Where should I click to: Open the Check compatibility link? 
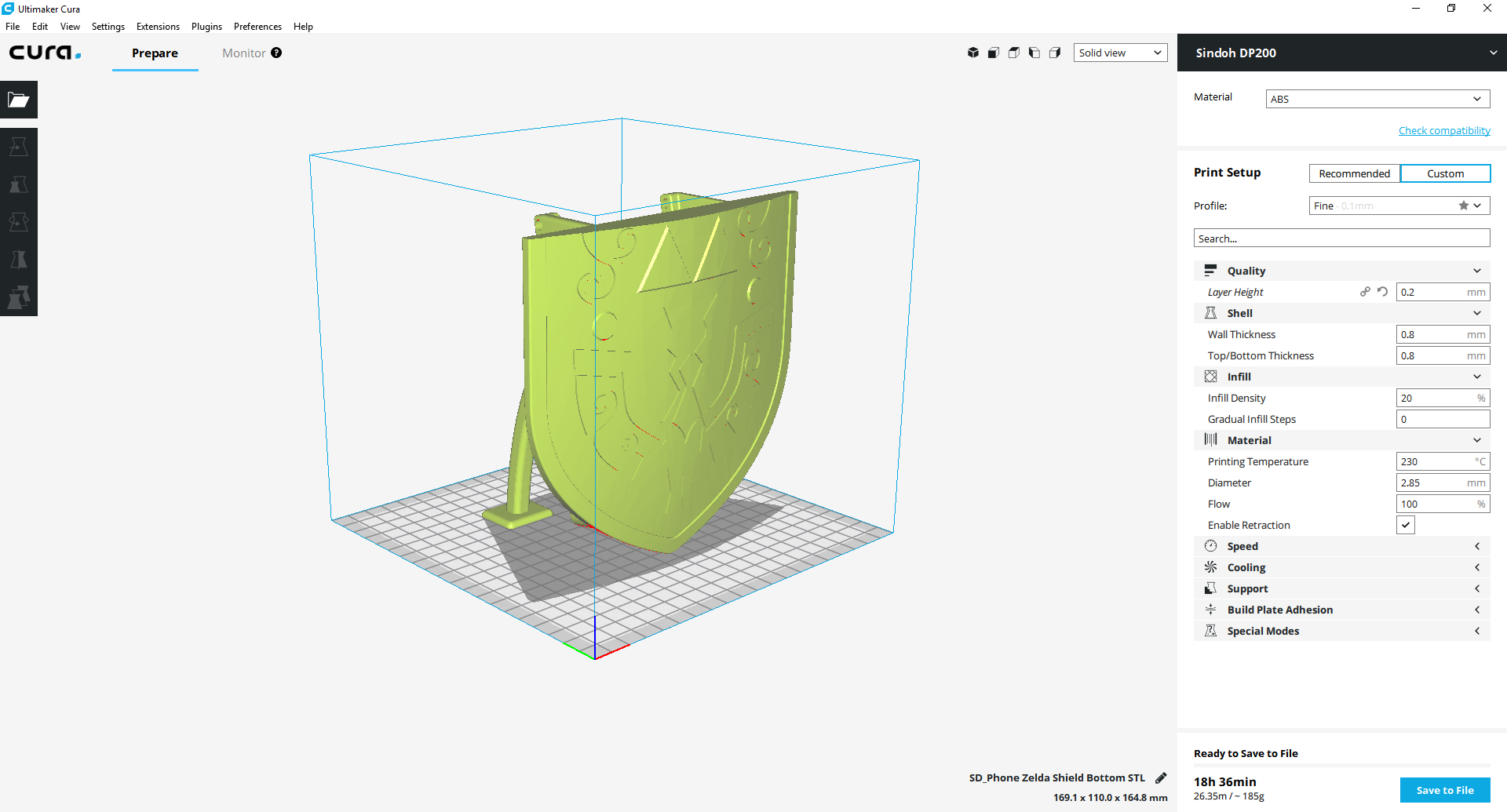(x=1444, y=130)
